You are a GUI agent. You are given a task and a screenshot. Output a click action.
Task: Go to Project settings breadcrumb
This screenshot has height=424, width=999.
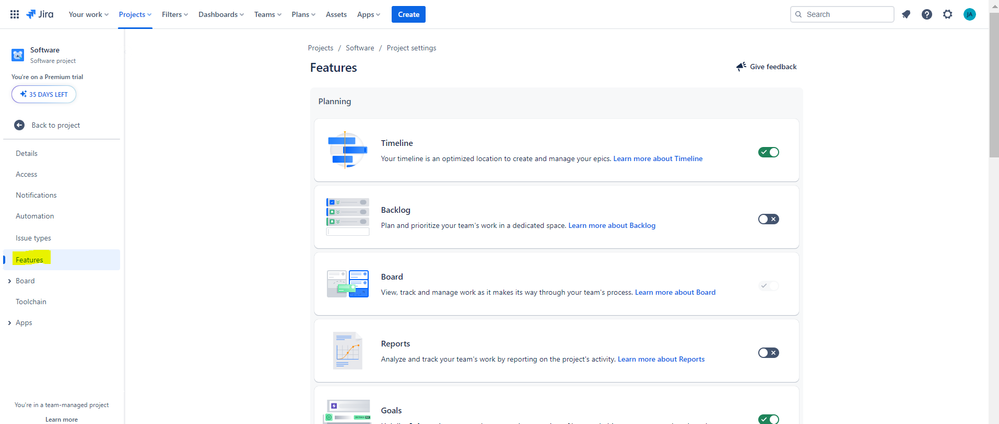pyautogui.click(x=412, y=48)
